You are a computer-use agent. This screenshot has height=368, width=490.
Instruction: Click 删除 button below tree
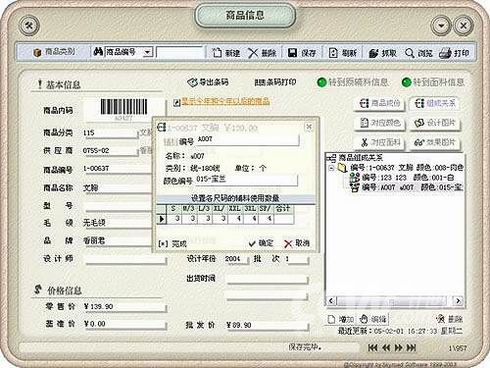click(450, 319)
